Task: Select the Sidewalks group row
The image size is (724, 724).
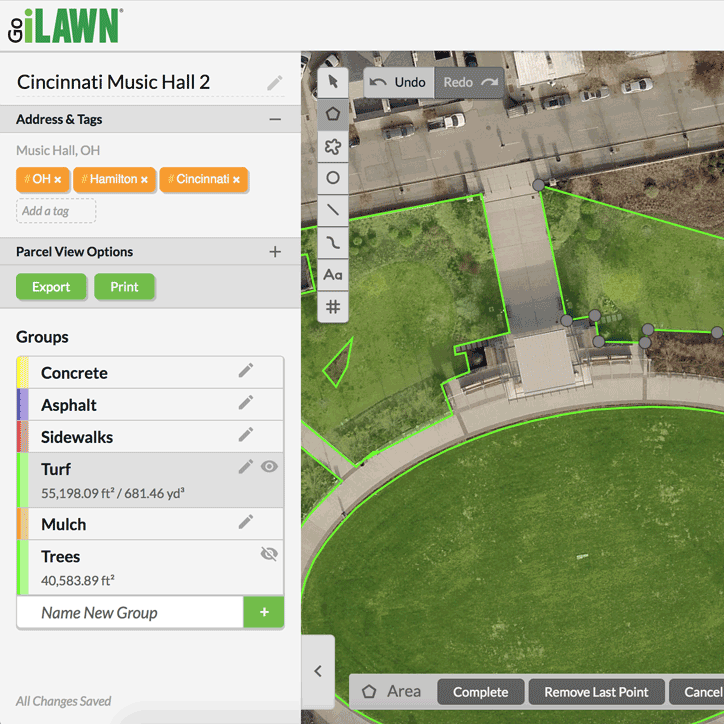Action: 150,437
